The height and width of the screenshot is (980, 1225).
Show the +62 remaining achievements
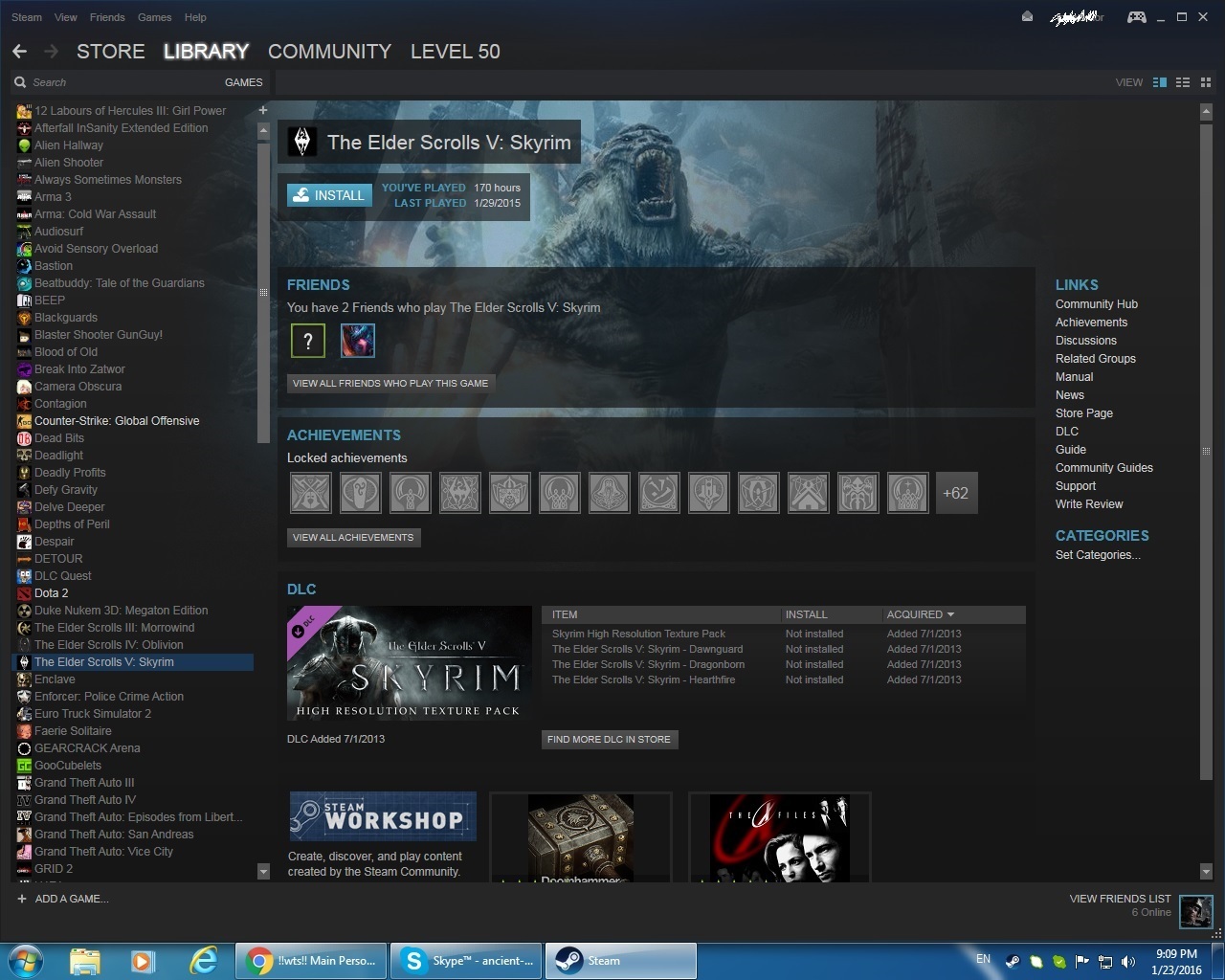[x=956, y=493]
